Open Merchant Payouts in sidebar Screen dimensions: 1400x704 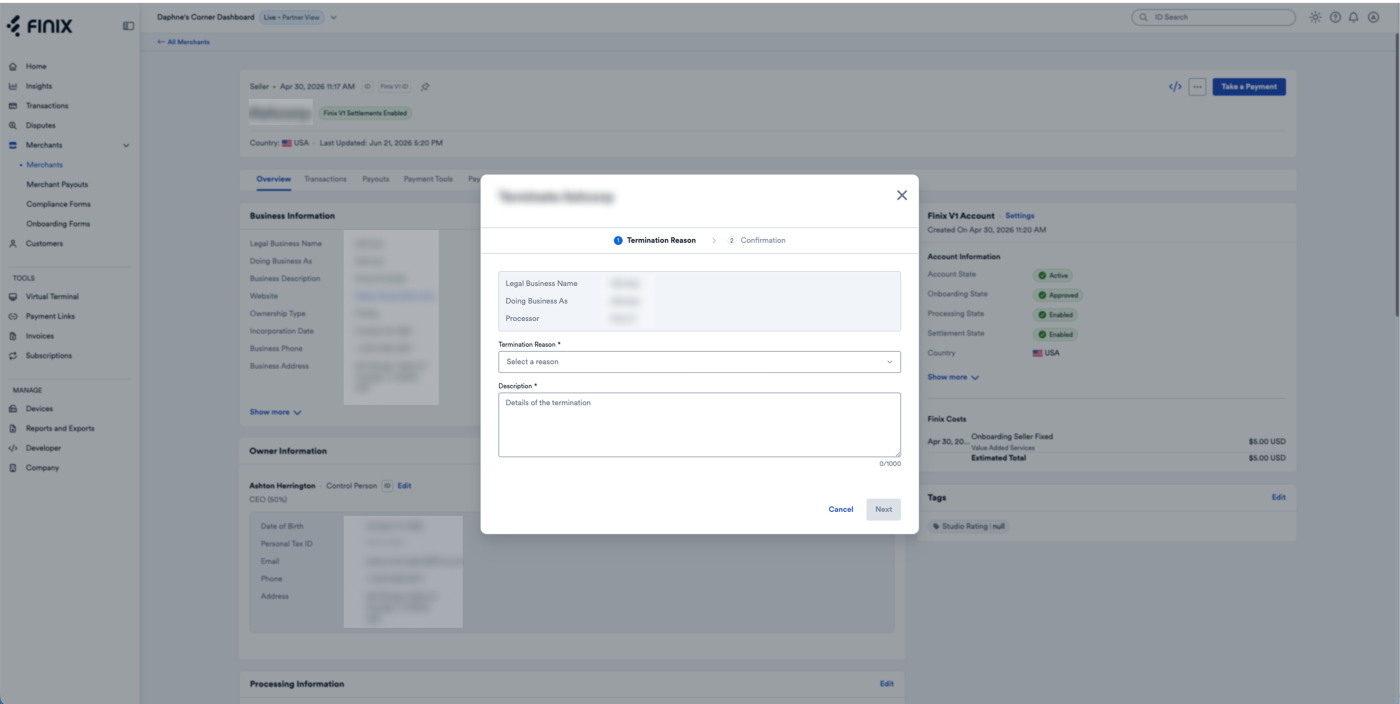57,184
